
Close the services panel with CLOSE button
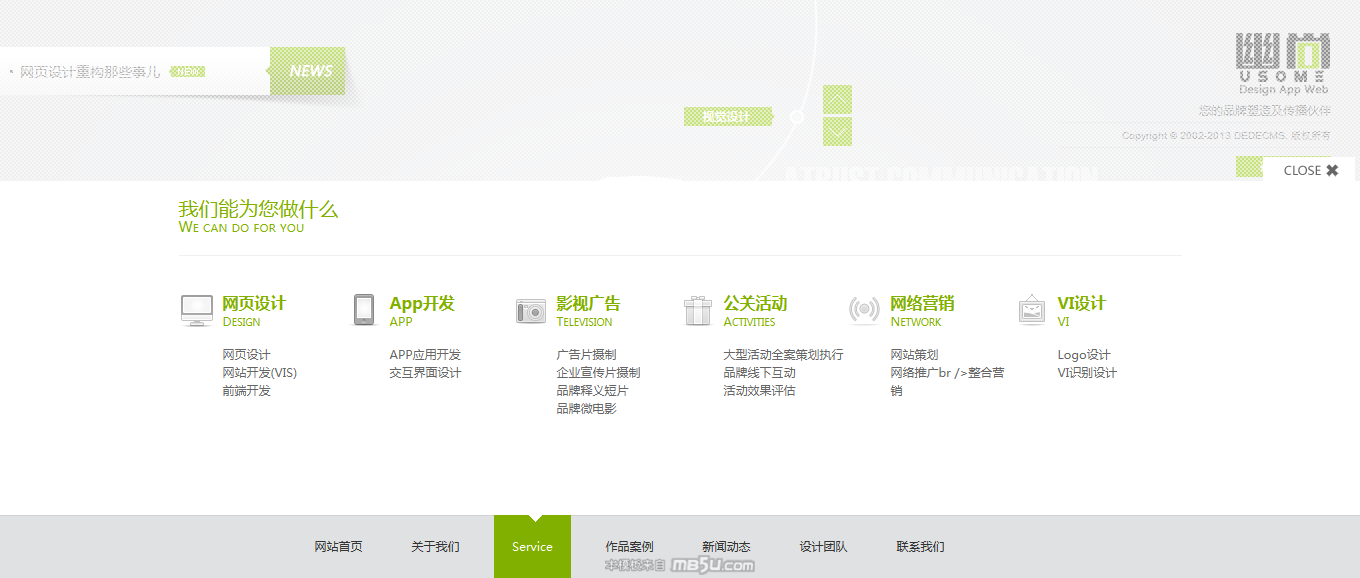1310,170
